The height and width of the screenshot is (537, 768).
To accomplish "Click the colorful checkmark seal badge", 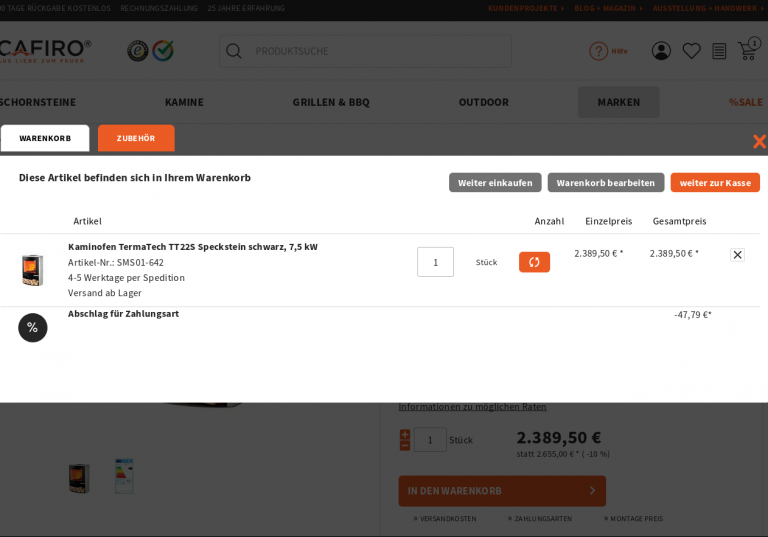I will pyautogui.click(x=163, y=51).
